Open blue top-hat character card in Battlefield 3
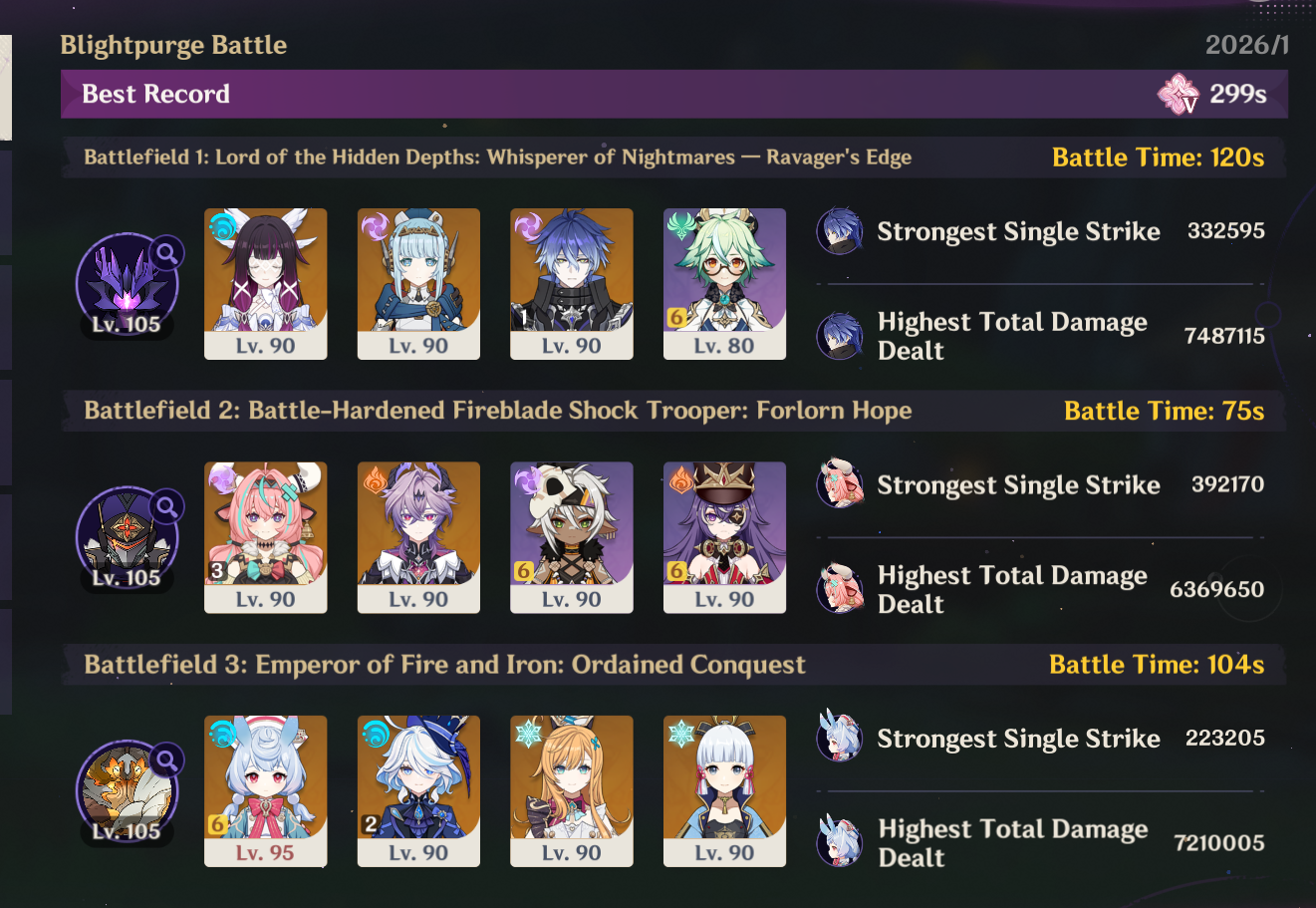Viewport: 1316px width, 908px height. coord(418,791)
